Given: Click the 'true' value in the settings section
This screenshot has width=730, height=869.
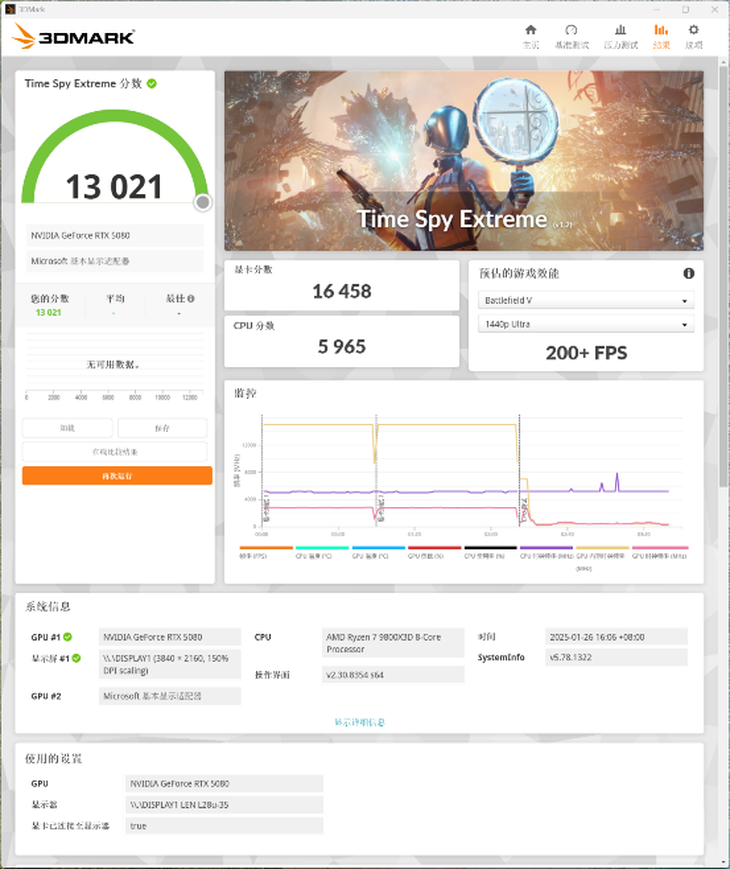Looking at the screenshot, I should [224, 826].
